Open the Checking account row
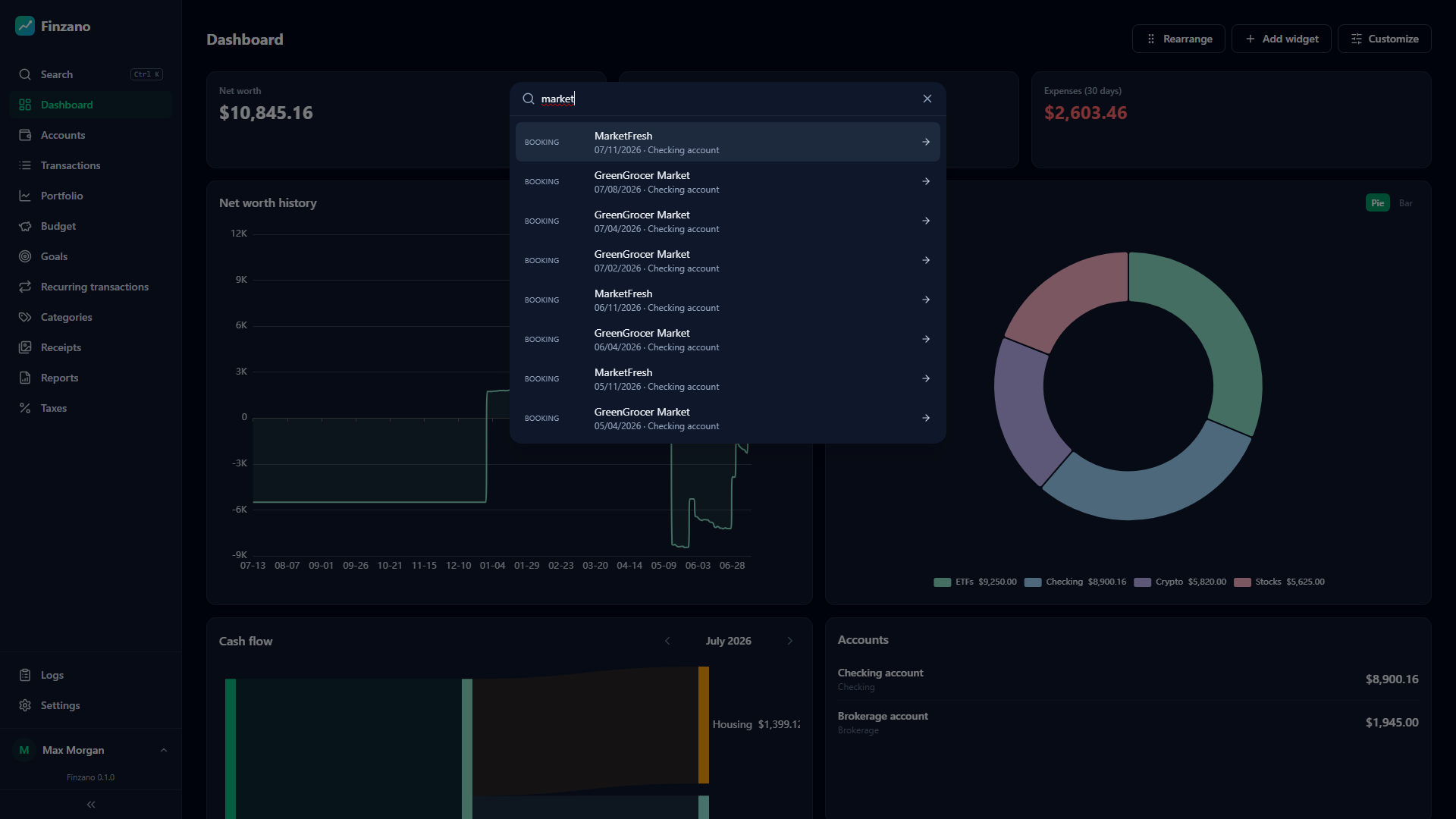Image resolution: width=1456 pixels, height=819 pixels. (1128, 679)
